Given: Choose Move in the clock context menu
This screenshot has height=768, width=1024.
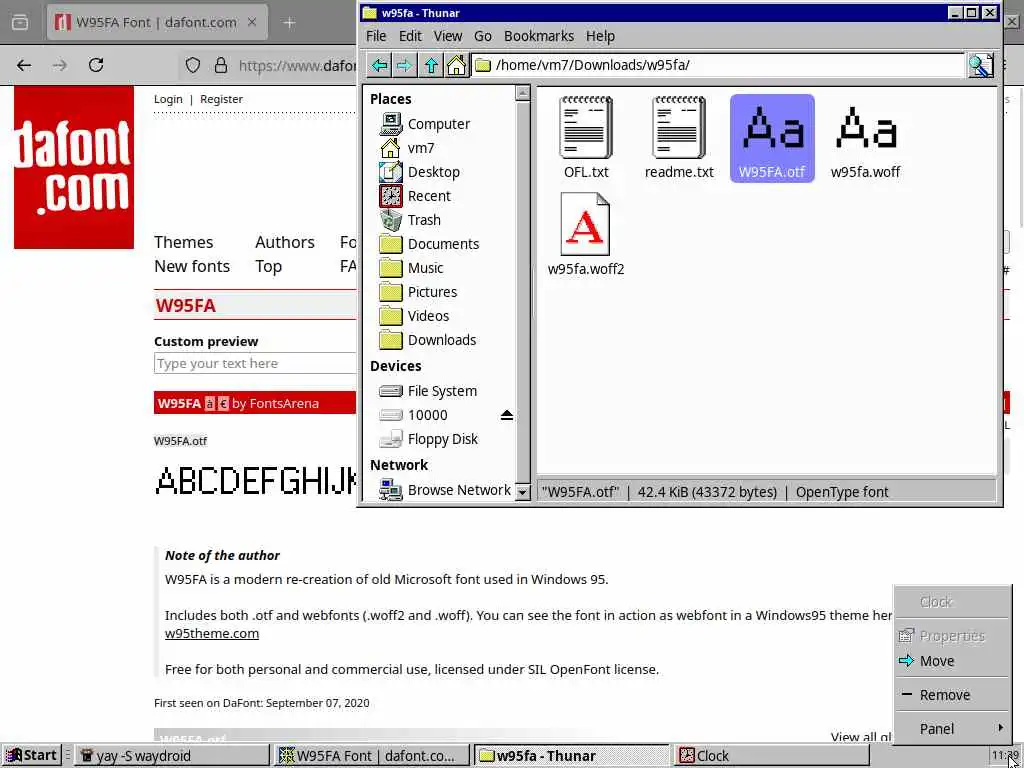Looking at the screenshot, I should tap(953, 661).
